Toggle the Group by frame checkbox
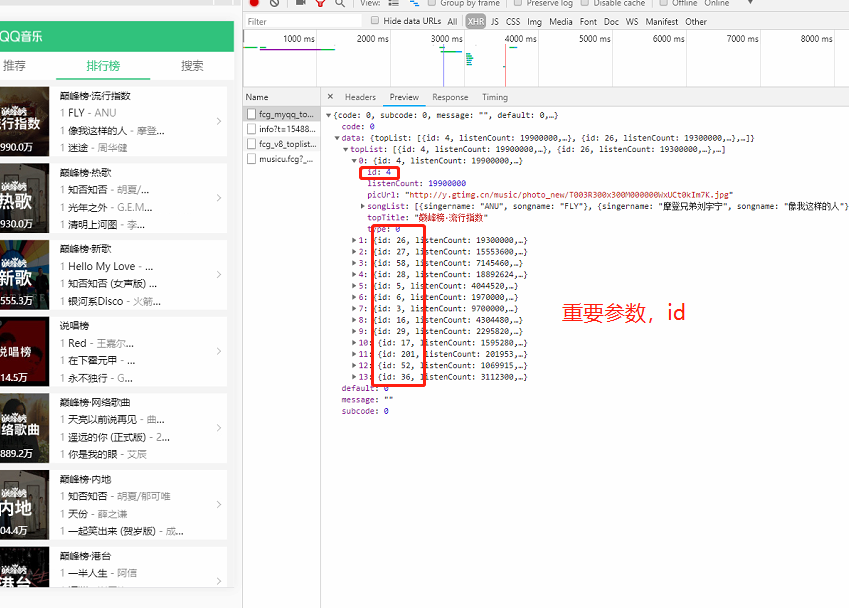The height and width of the screenshot is (608, 849). (x=432, y=3)
